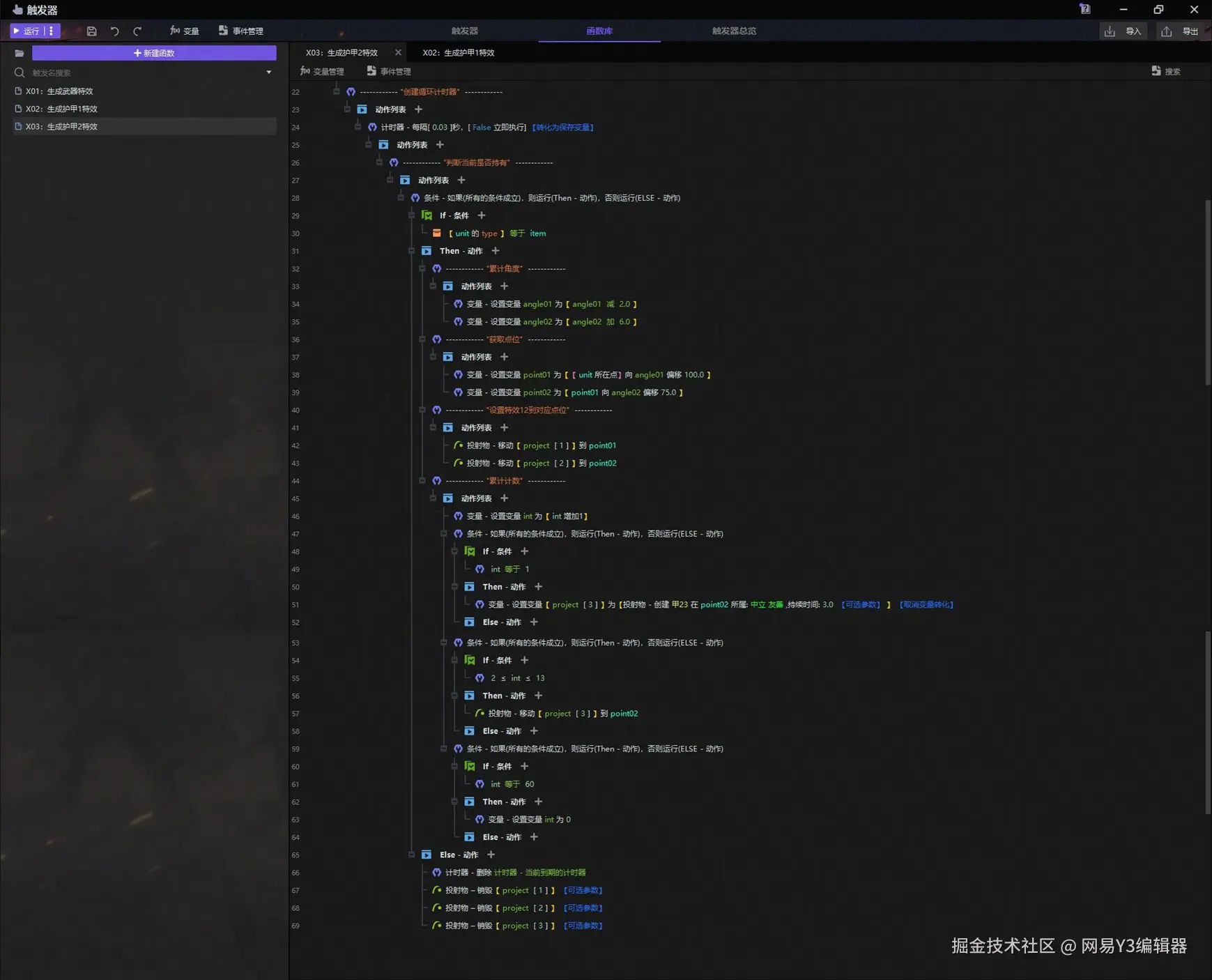The width and height of the screenshot is (1212, 980).
Task: Close the X03: 生成护甲2特效 editor tab
Action: point(398,52)
